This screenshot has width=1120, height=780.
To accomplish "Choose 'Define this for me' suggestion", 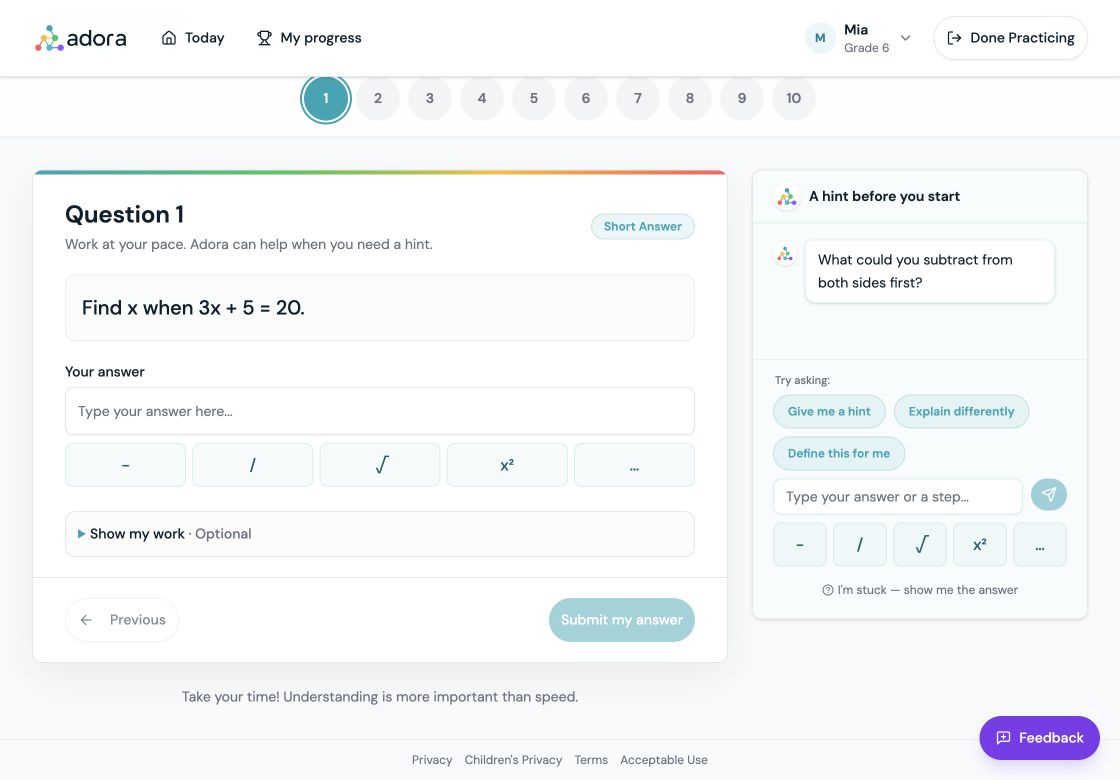I will click(839, 454).
